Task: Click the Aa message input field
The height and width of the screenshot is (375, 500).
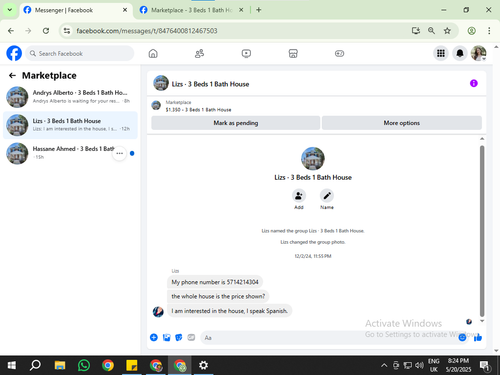Action: tap(328, 338)
